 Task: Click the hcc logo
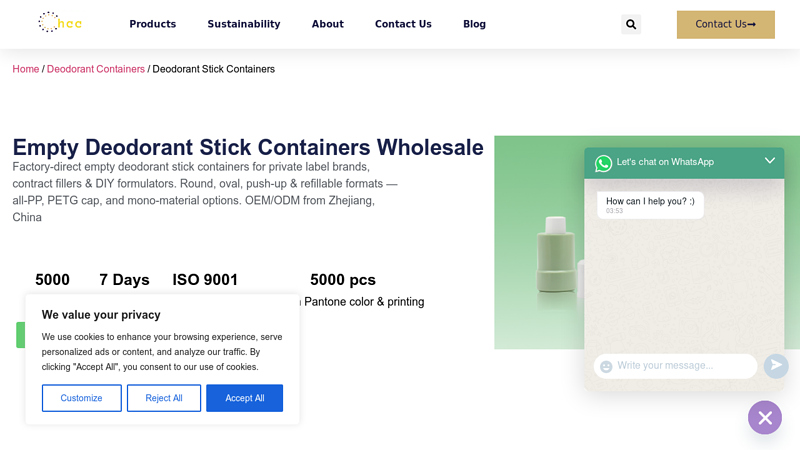pos(60,22)
